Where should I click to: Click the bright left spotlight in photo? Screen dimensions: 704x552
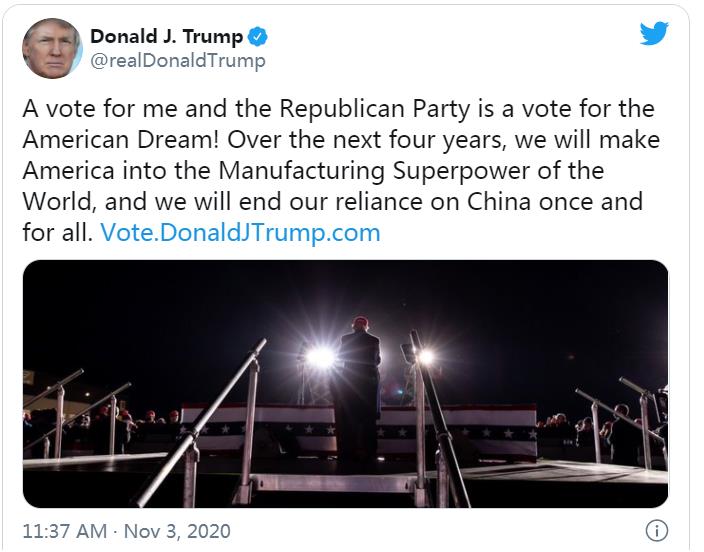click(320, 356)
